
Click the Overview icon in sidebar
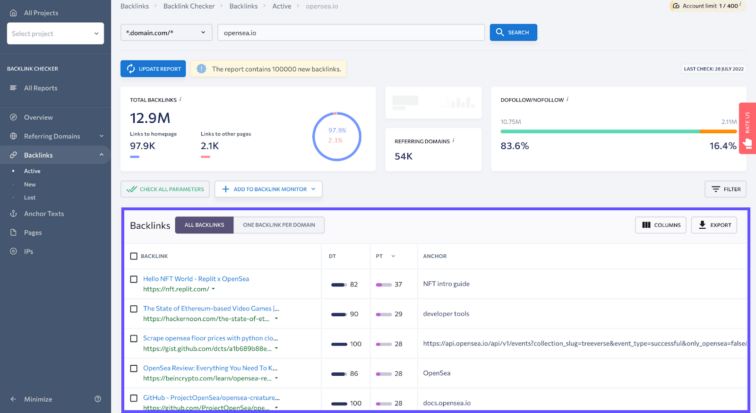[x=13, y=117]
